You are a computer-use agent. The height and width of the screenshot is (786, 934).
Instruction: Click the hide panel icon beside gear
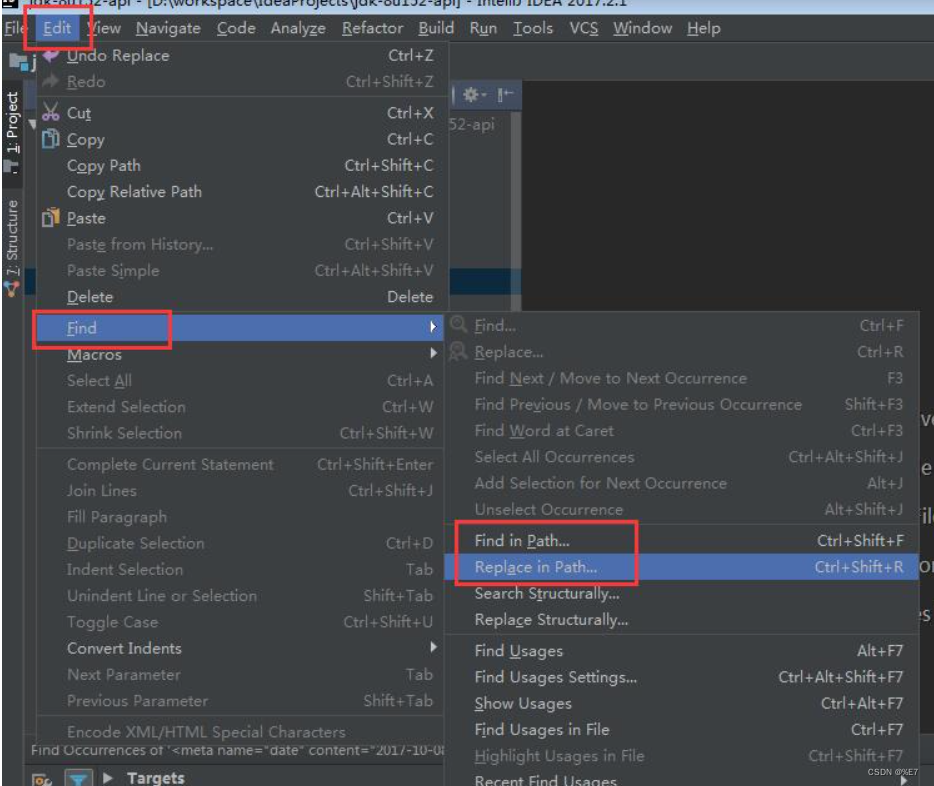coord(506,95)
